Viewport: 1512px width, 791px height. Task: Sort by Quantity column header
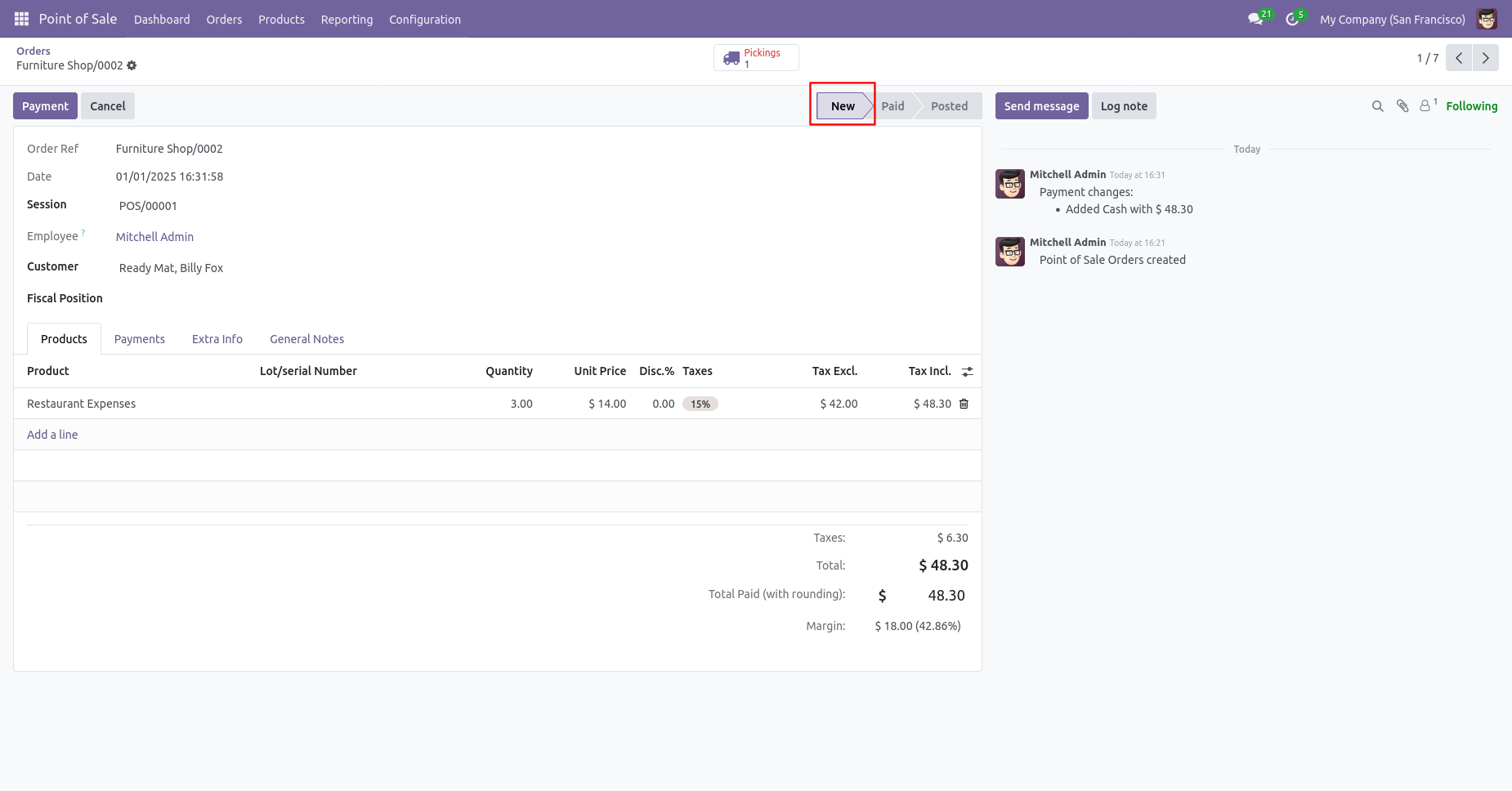click(509, 371)
